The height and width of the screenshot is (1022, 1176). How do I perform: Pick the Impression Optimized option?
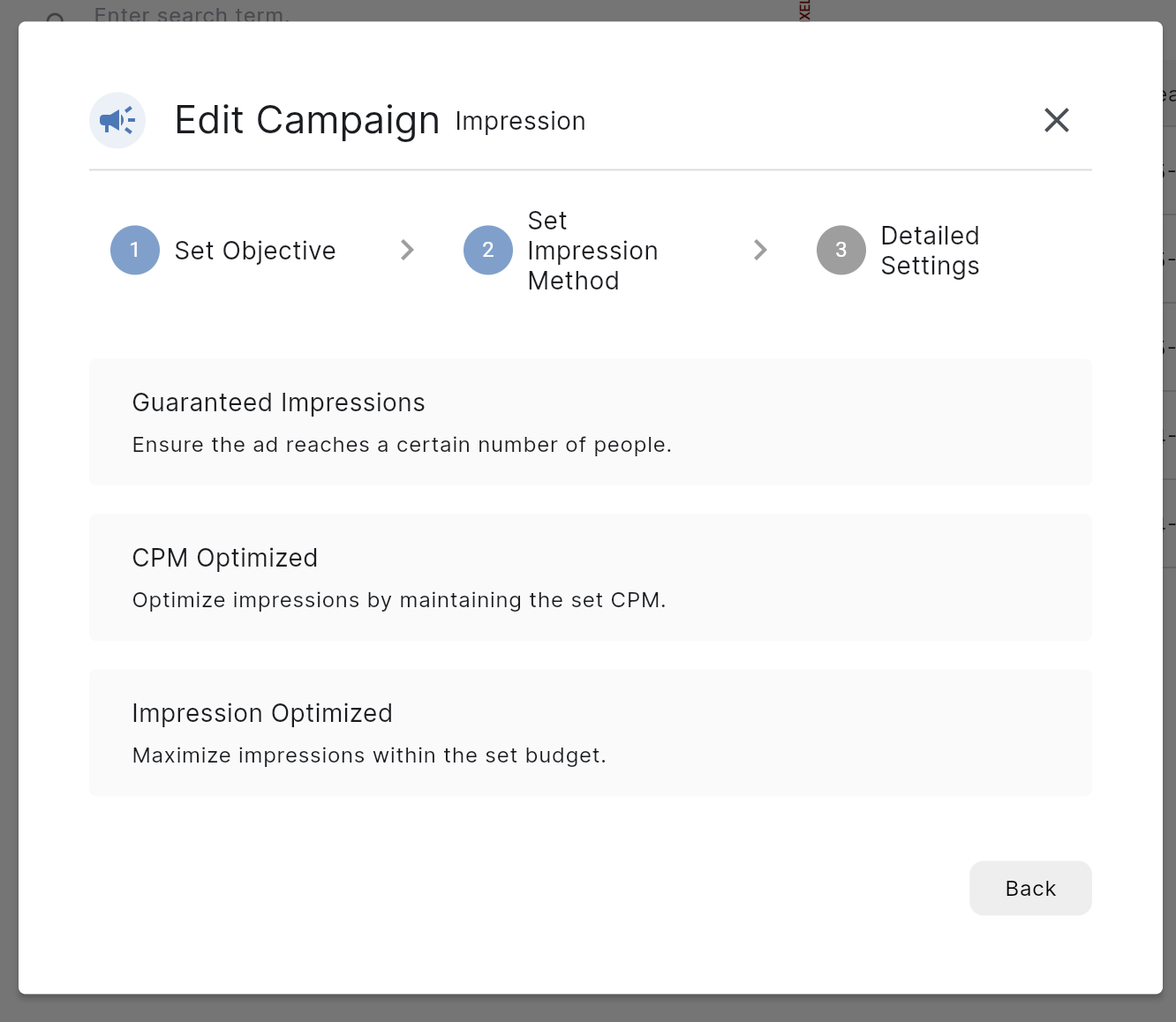[590, 733]
